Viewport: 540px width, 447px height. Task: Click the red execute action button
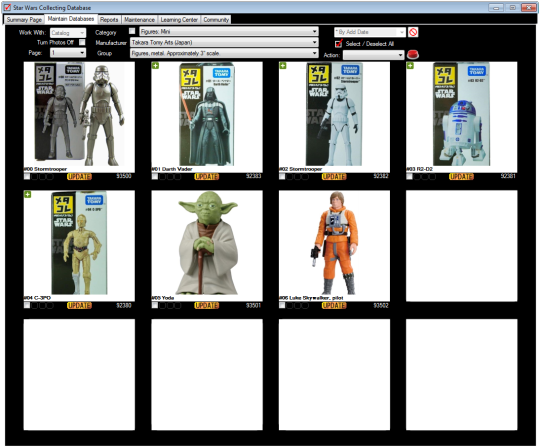pos(413,54)
